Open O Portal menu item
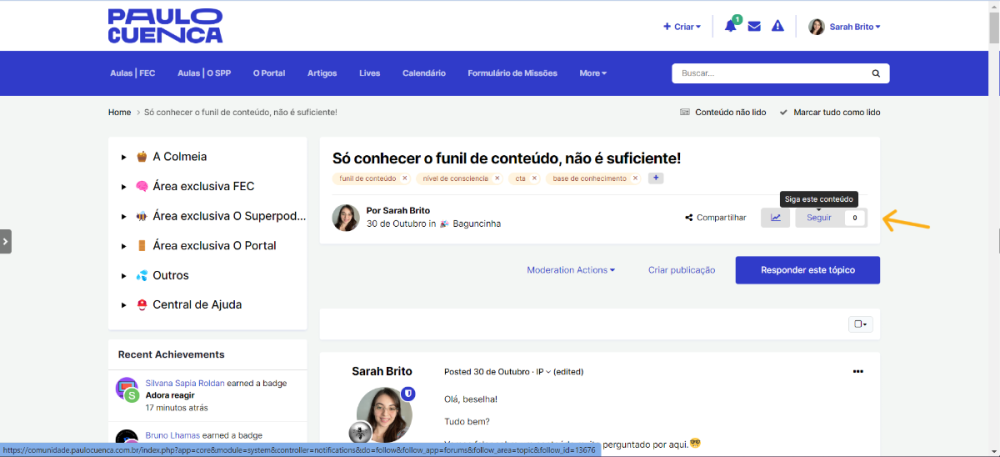Screen dimensions: 1000x457 pyautogui.click(x=269, y=73)
